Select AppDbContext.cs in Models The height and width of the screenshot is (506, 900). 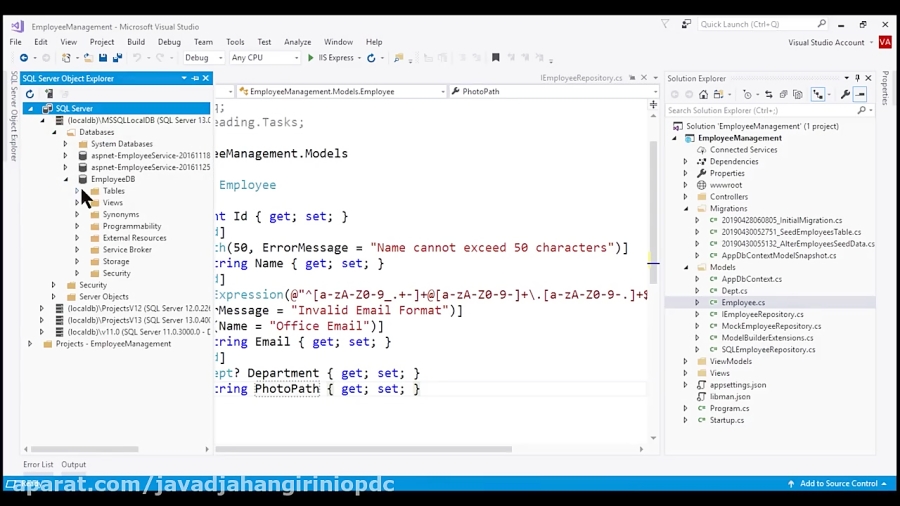tap(751, 279)
